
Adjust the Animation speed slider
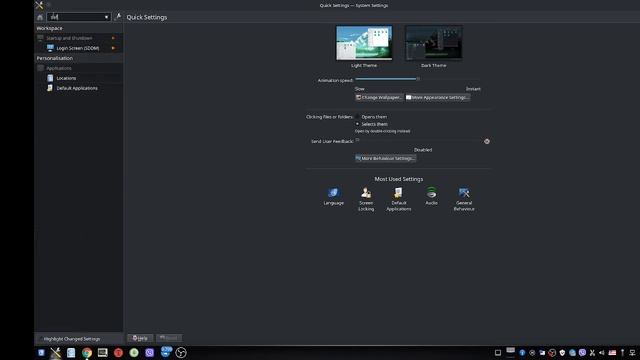[418, 79]
